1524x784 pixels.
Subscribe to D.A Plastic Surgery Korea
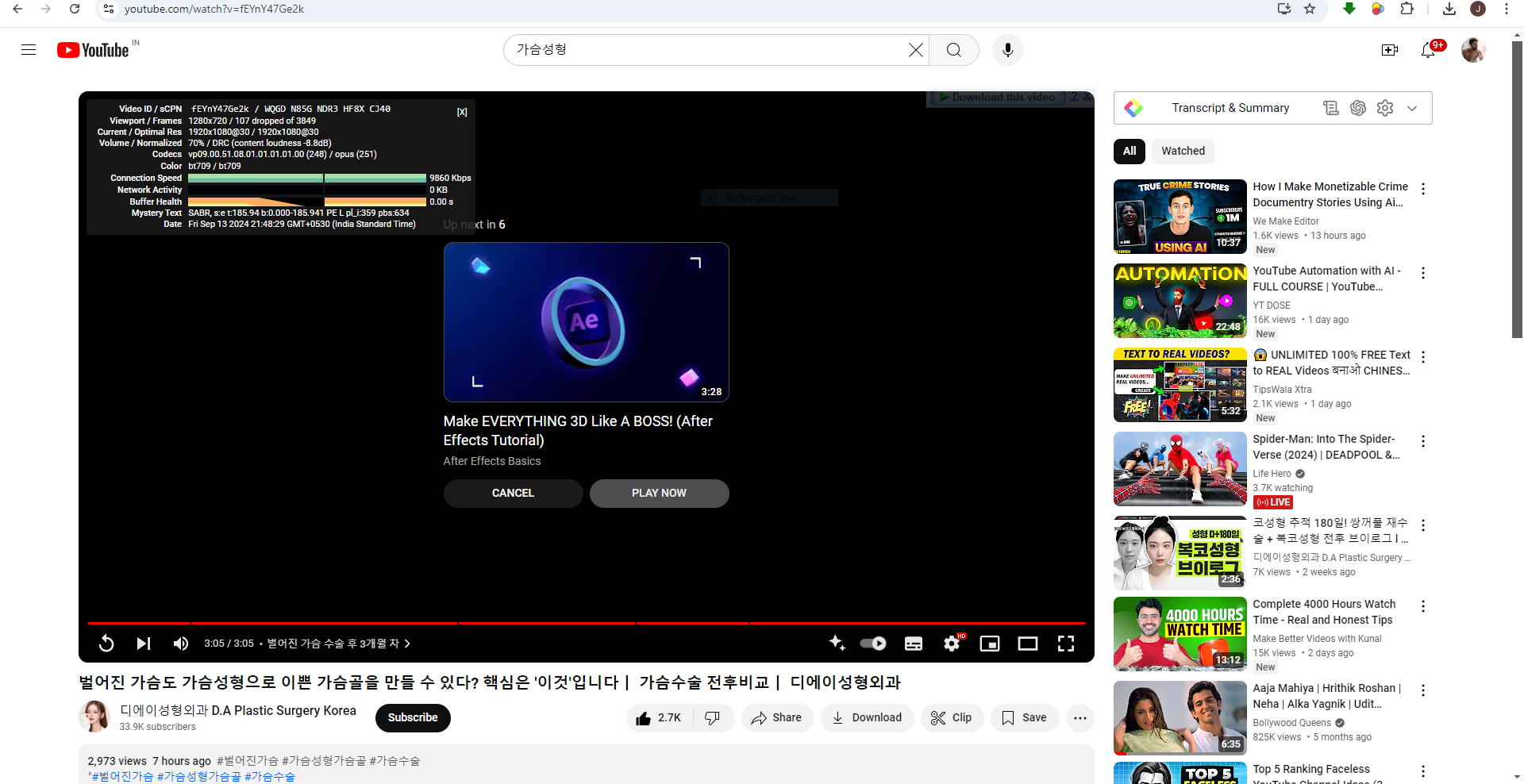pyautogui.click(x=413, y=717)
